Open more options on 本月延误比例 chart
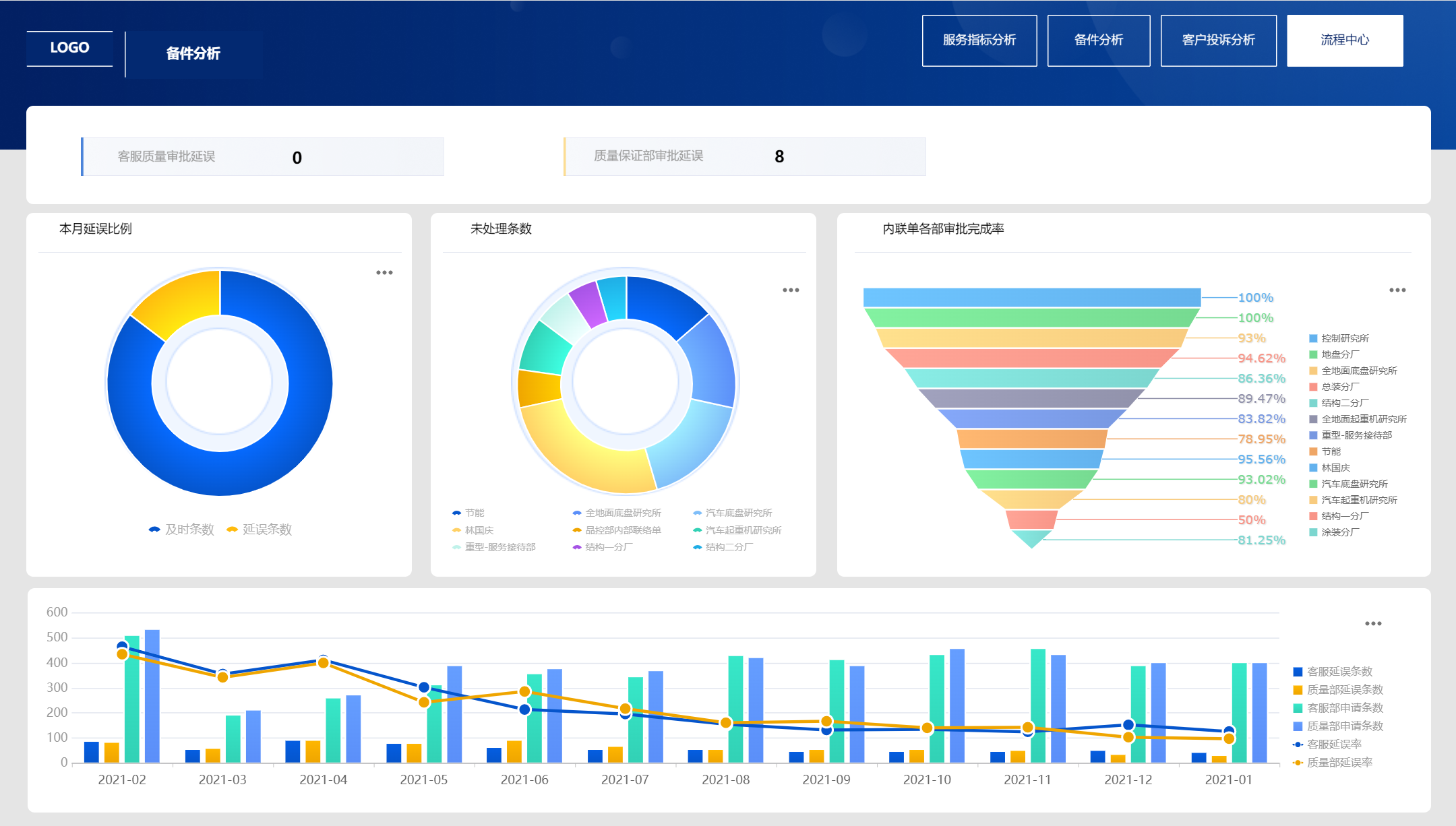Screen dimensions: 1456x826 tap(384, 273)
